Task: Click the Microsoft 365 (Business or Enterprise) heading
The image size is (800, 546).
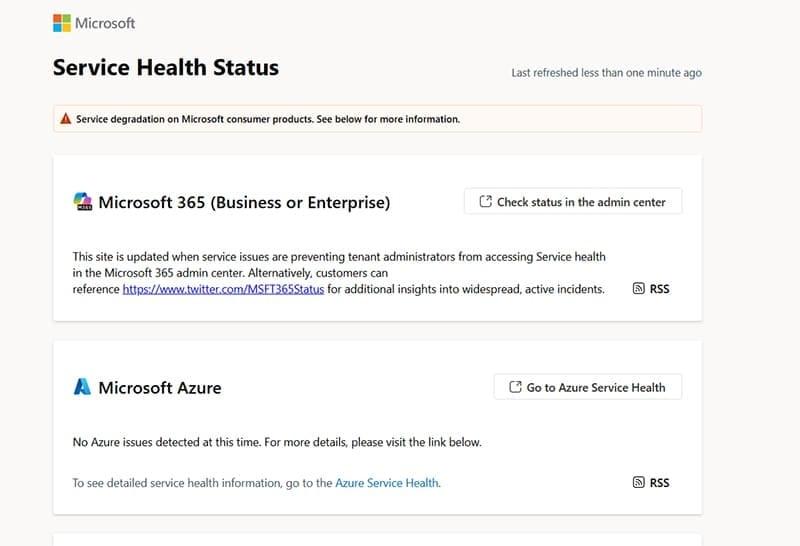Action: pyautogui.click(x=244, y=202)
